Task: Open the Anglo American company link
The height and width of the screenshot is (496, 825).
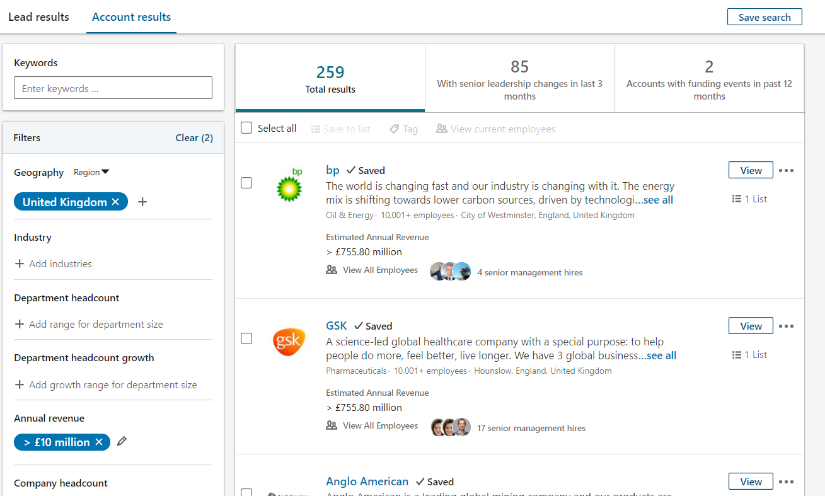Action: (367, 481)
